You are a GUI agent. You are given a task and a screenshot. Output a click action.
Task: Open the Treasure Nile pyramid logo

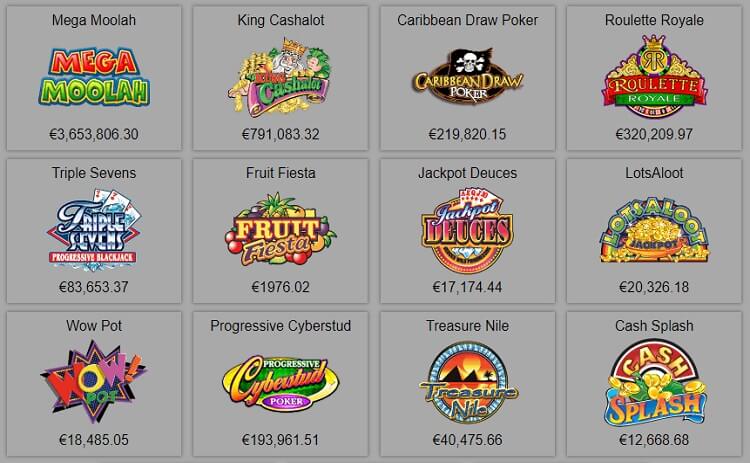[x=467, y=383]
